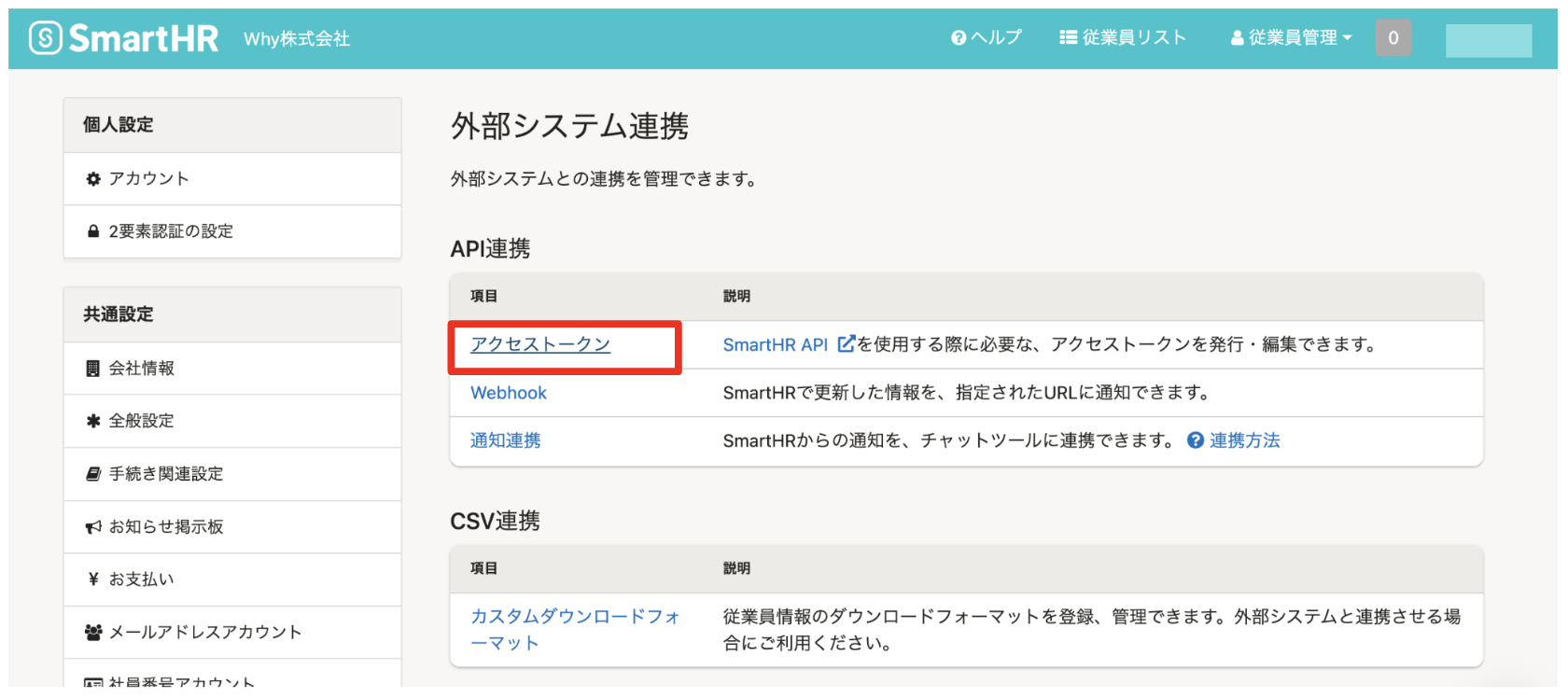Open the 連携方法 help link

pos(1245,440)
